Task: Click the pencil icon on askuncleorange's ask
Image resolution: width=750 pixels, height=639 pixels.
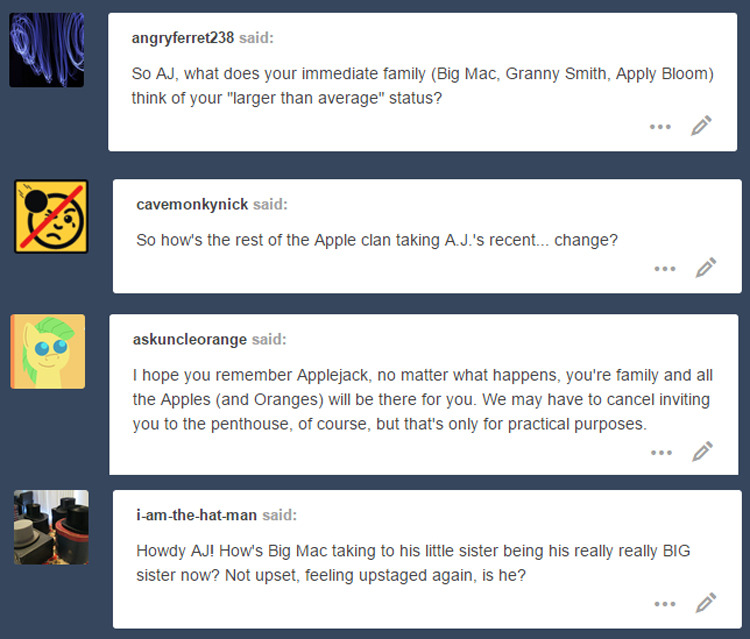Action: pos(703,452)
